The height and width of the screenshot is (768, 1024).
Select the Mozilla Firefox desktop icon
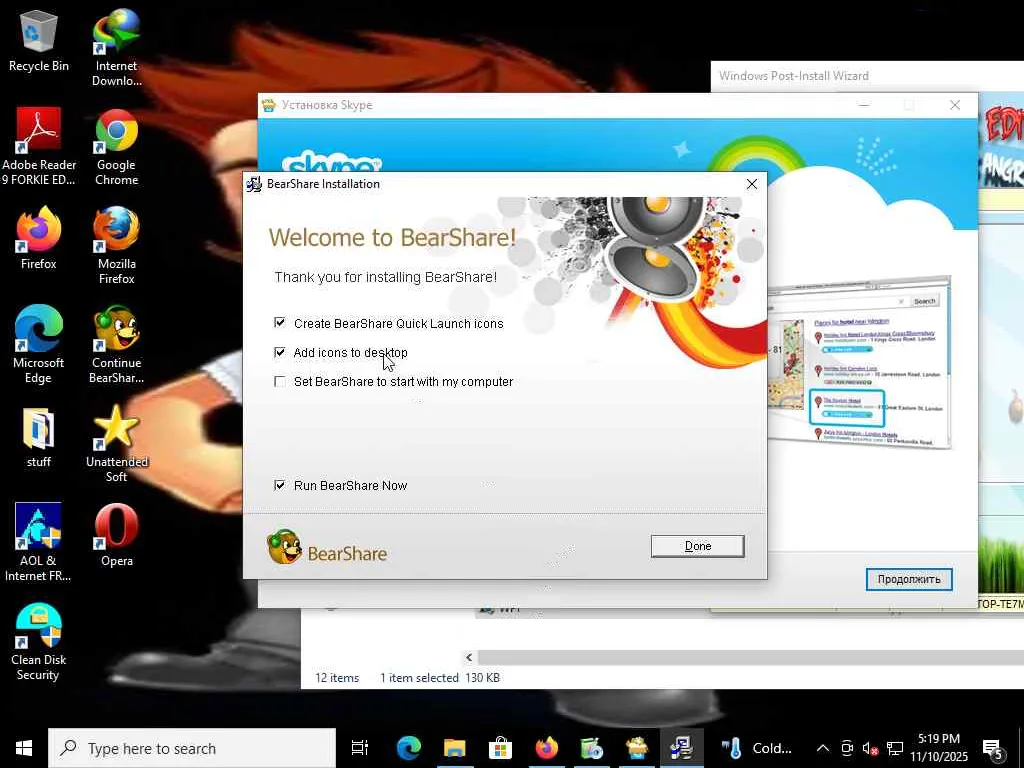[116, 246]
